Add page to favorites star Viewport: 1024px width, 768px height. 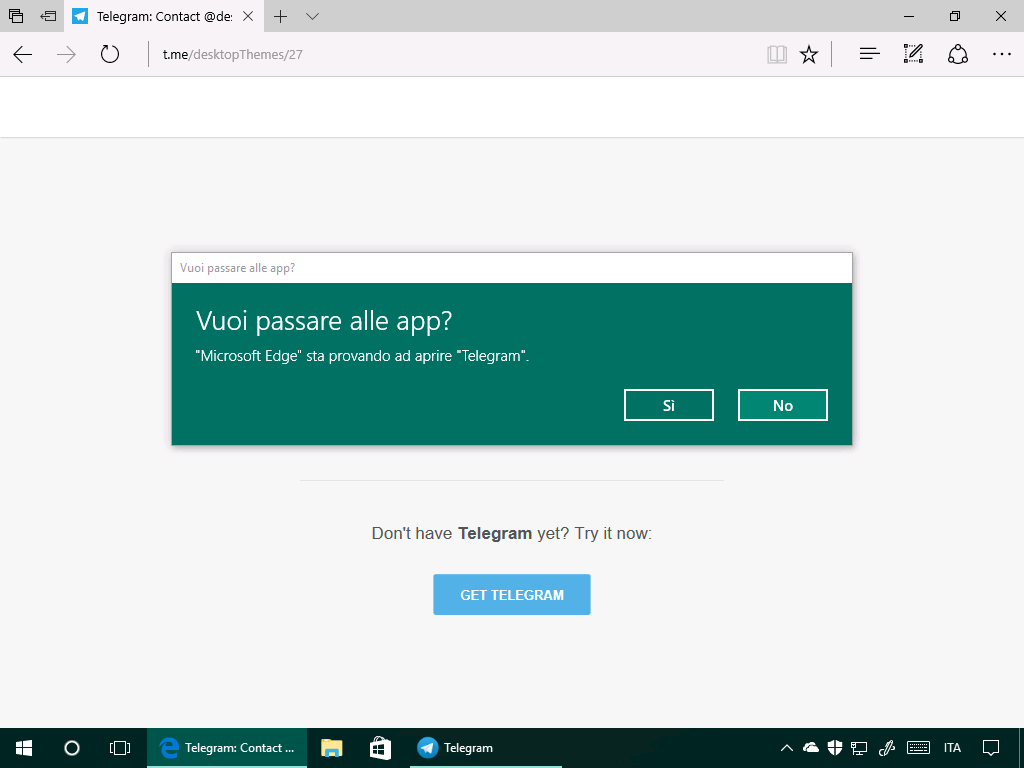pos(809,54)
